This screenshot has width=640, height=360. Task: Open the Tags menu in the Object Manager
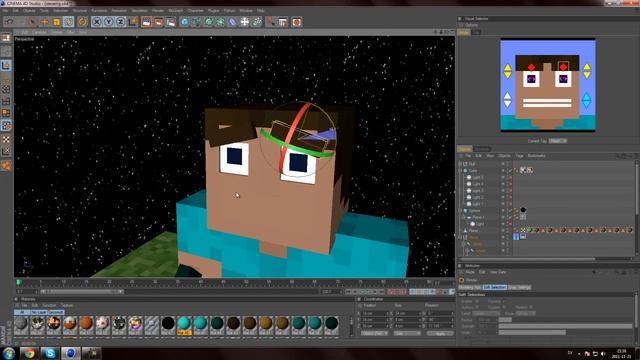point(519,156)
